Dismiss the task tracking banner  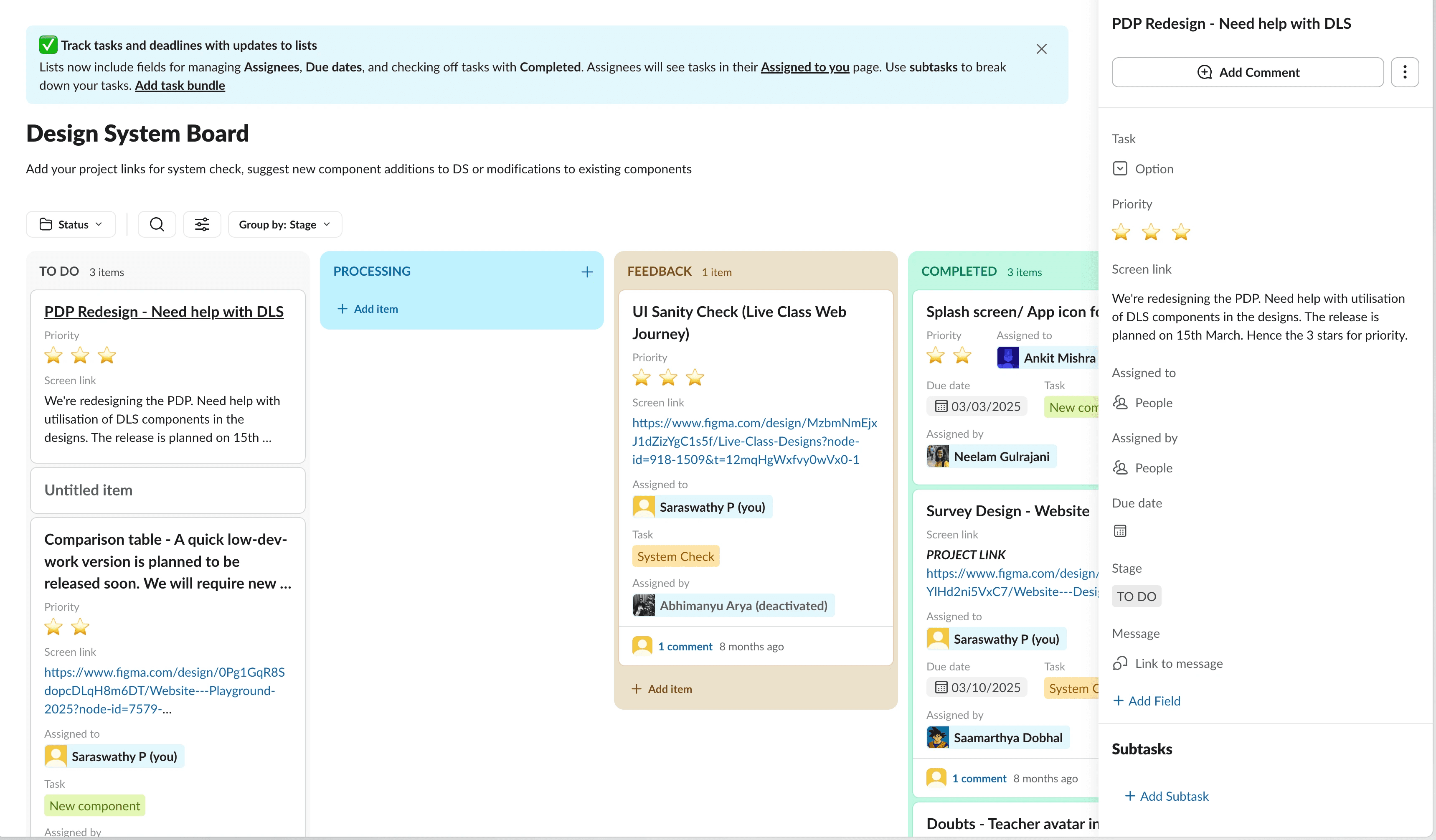[x=1041, y=49]
